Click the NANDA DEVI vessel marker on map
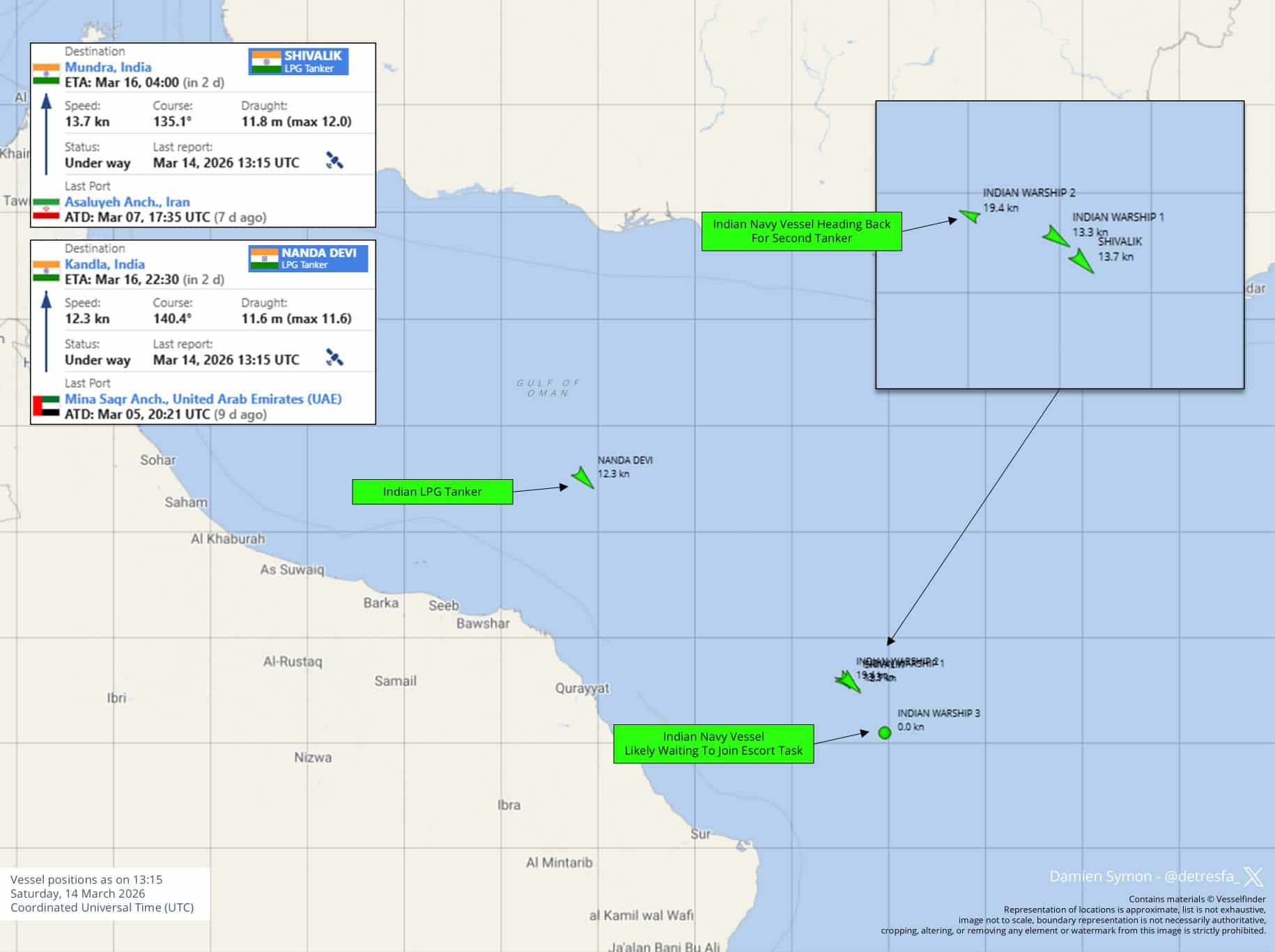The image size is (1275, 952). click(x=582, y=477)
